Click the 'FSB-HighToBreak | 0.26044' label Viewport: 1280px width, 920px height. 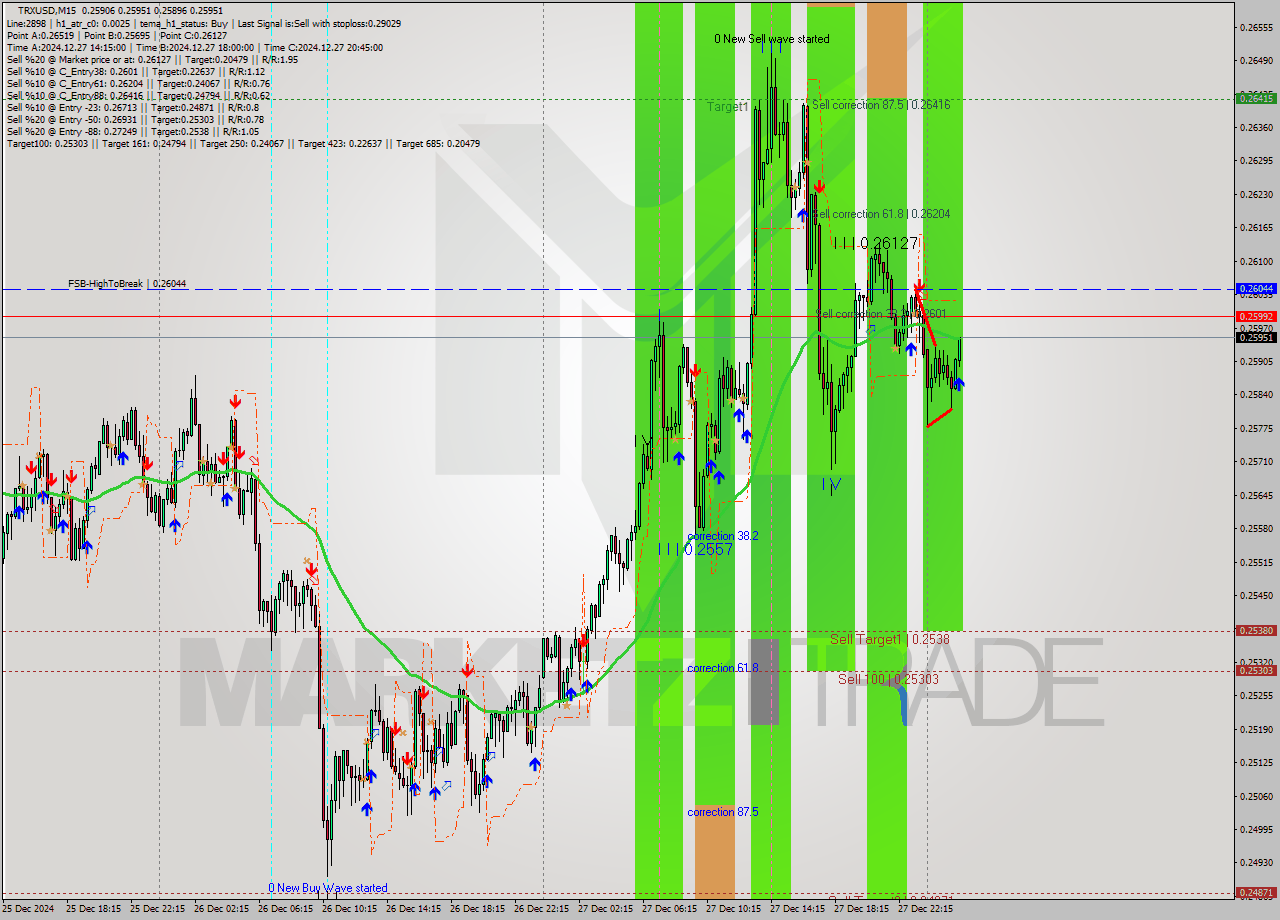127,284
